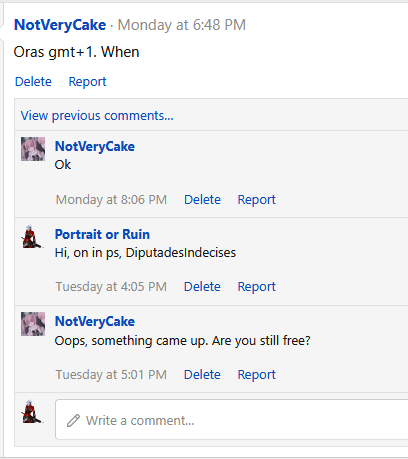408x459 pixels.
Task: Expand View previous comments
Action: click(x=97, y=116)
